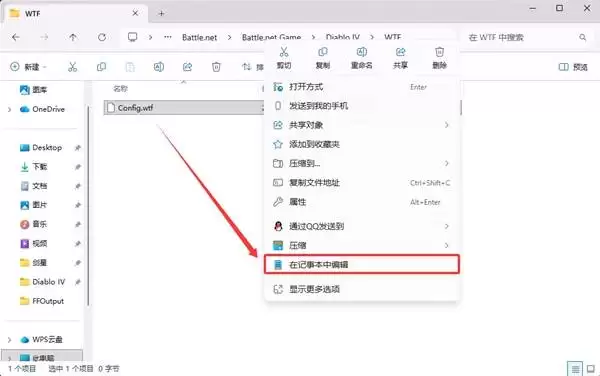This screenshot has height=376, width=600.
Task: Click the PC icon in address bar
Action: 132,37
